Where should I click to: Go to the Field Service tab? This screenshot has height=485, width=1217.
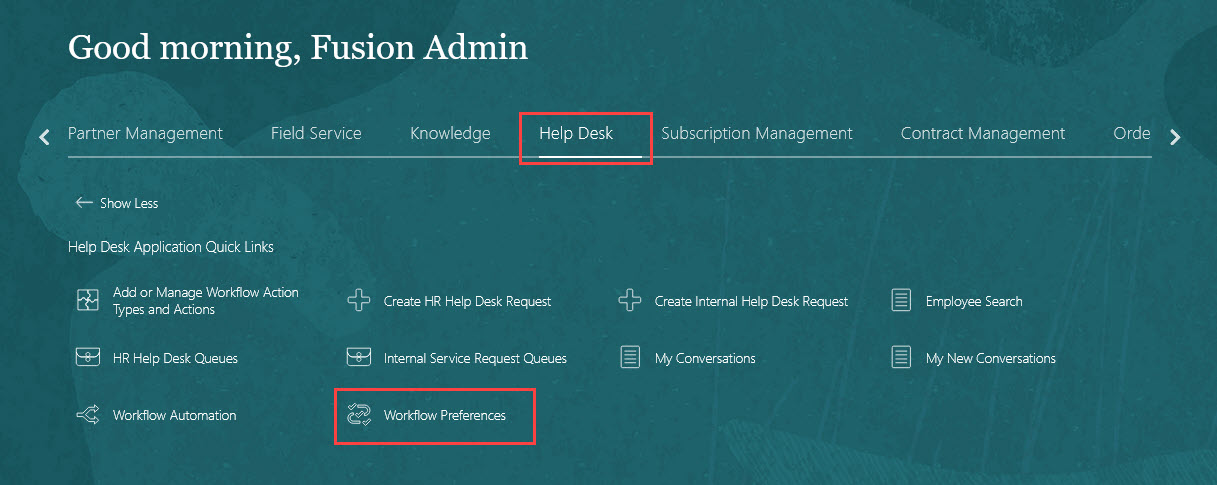point(316,133)
